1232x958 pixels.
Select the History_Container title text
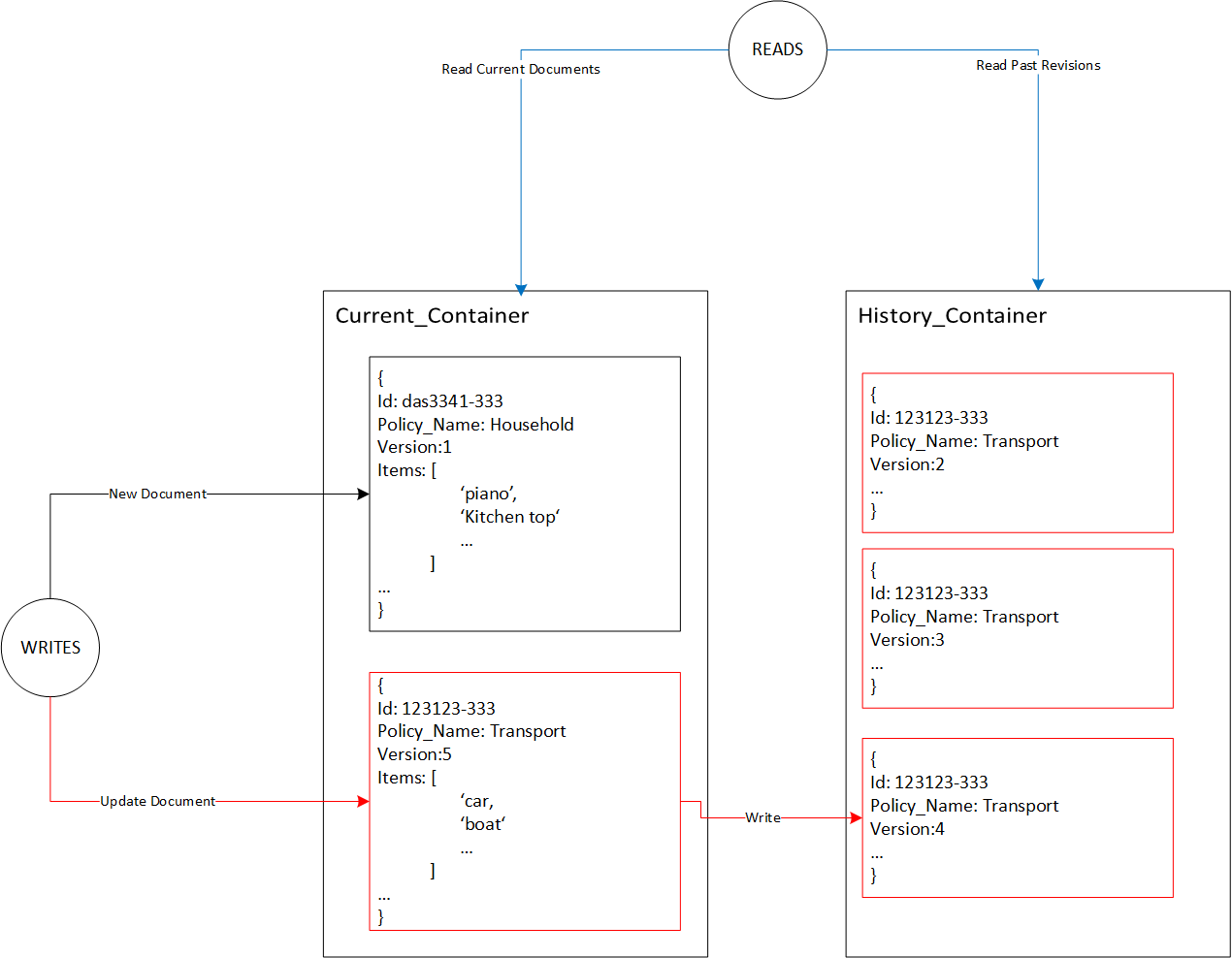(953, 315)
